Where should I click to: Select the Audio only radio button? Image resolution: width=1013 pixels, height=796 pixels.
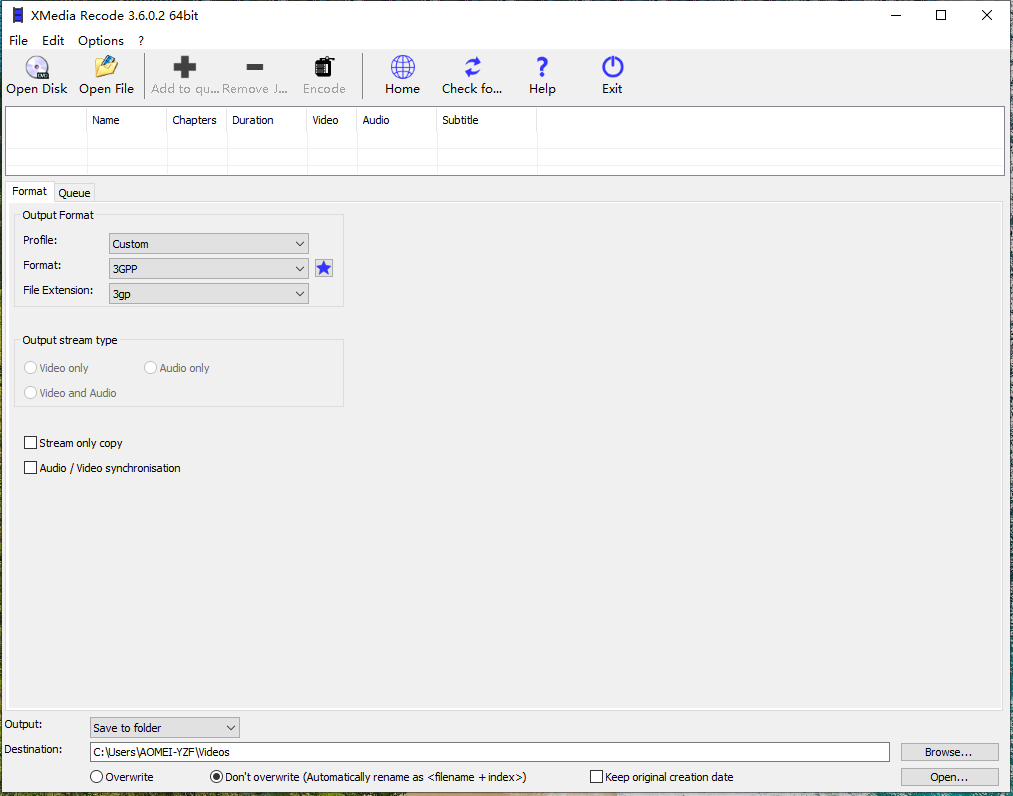tap(151, 368)
